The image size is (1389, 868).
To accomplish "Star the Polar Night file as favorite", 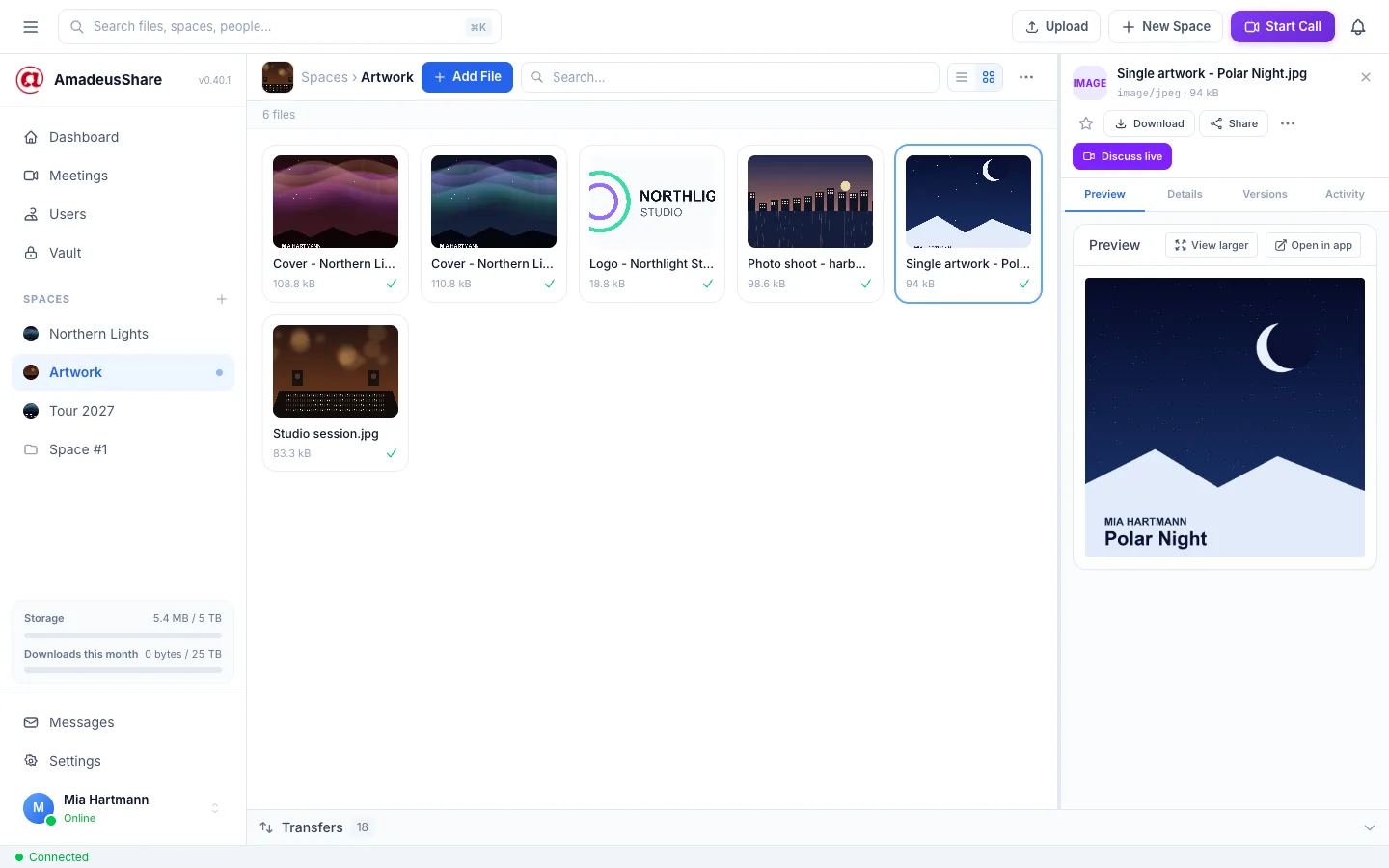I will tap(1086, 123).
